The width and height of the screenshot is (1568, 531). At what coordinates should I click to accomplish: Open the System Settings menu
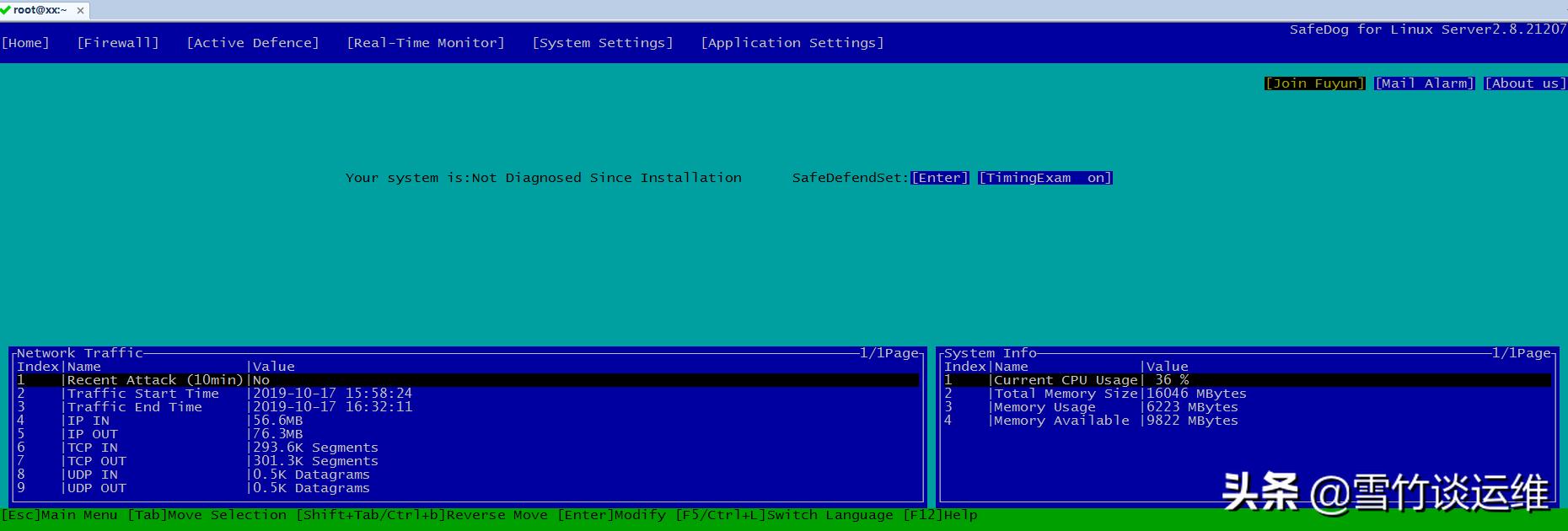(x=603, y=43)
